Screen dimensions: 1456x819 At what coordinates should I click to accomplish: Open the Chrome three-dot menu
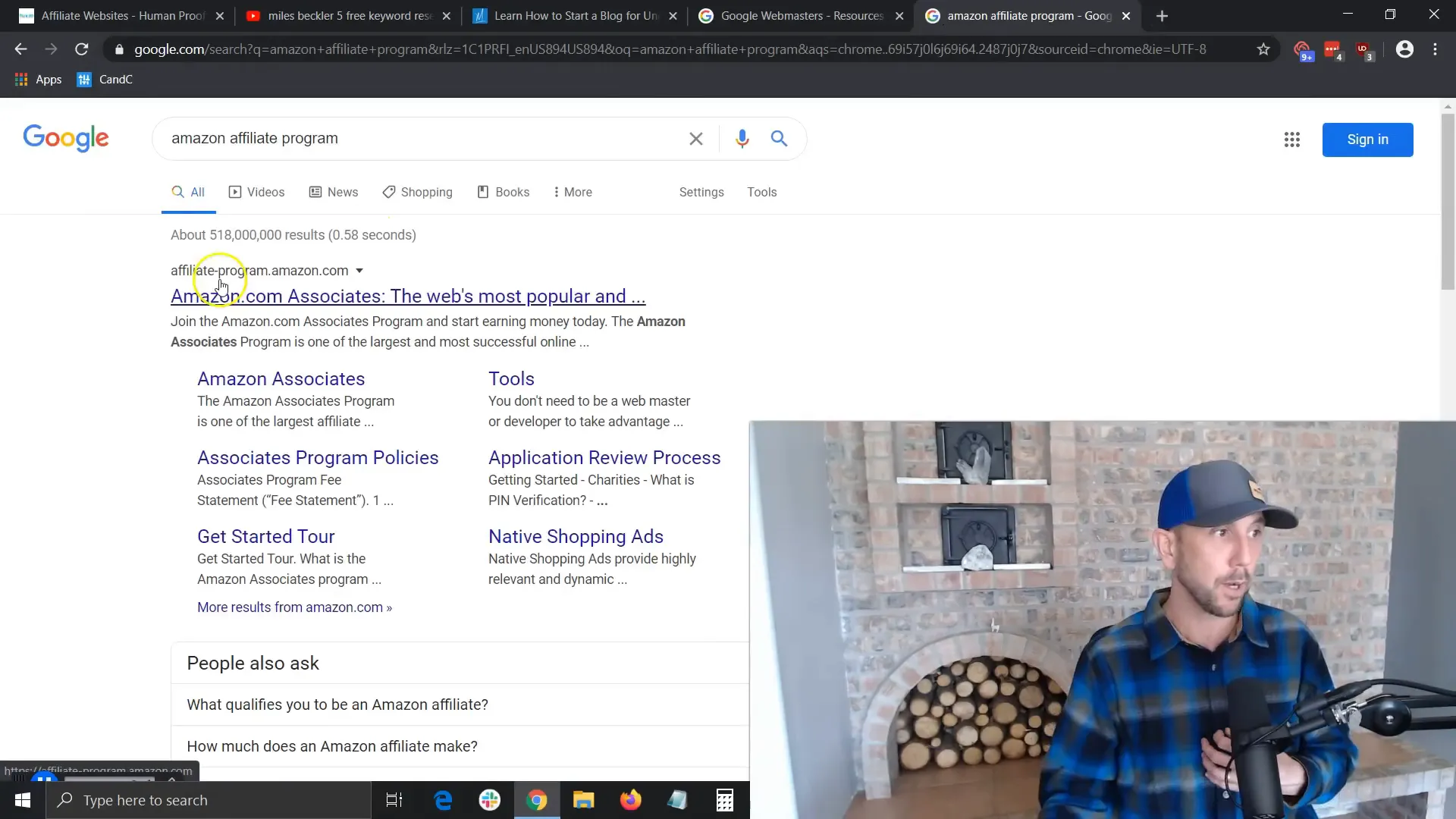click(1435, 49)
